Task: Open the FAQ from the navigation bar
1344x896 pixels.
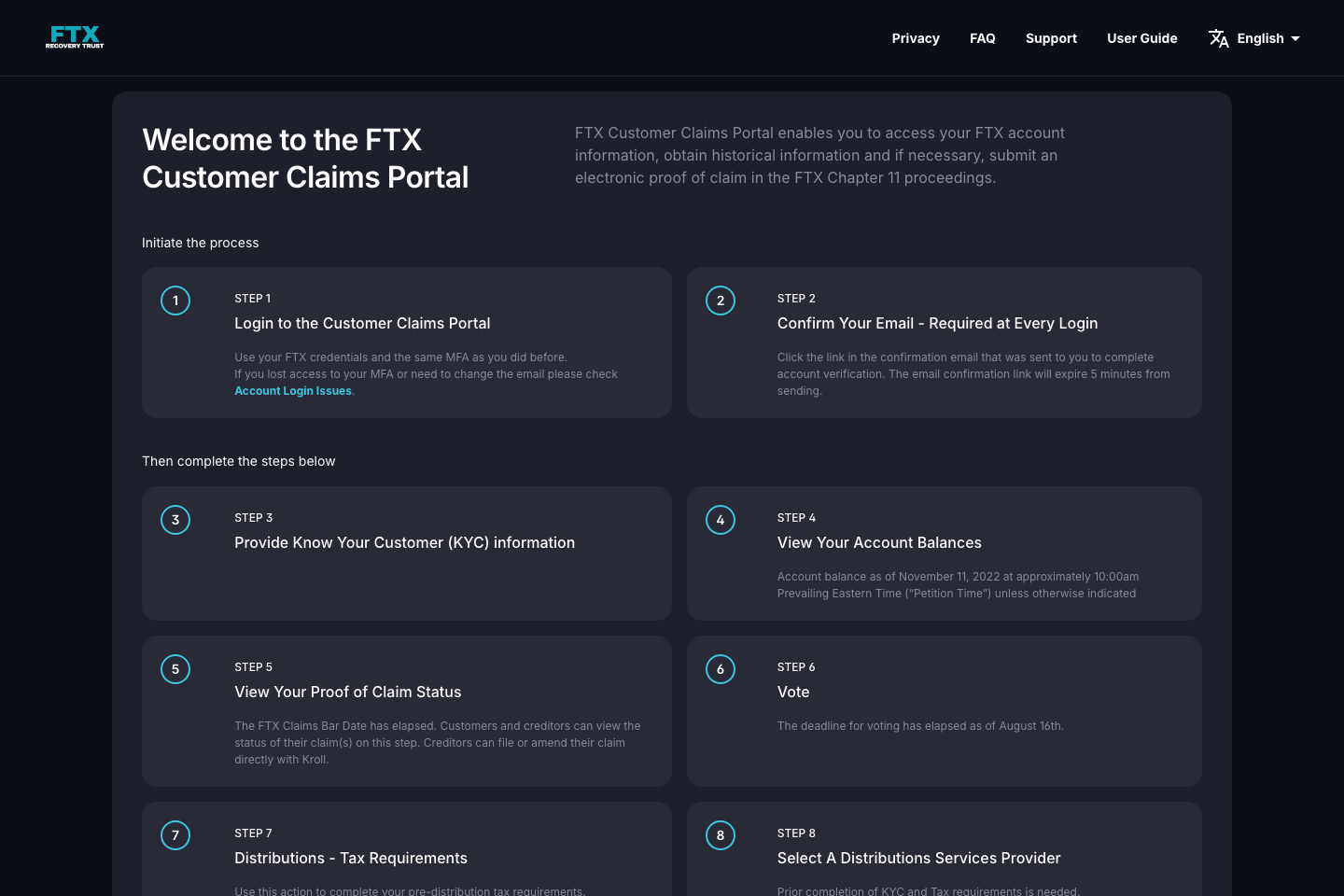Action: coord(983,38)
